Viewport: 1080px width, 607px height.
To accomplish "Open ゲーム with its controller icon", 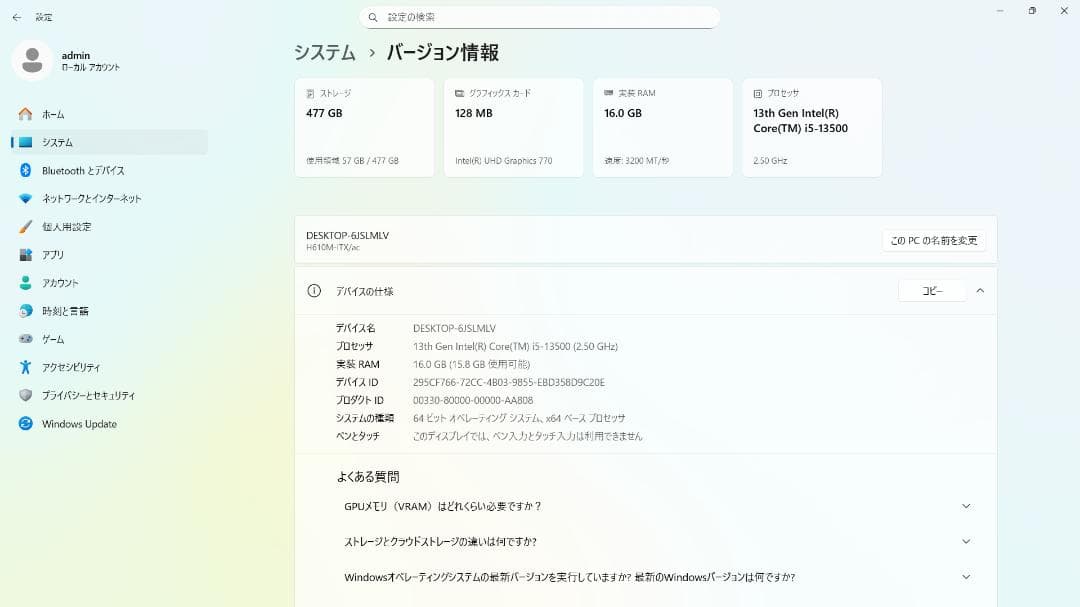I will point(20,338).
